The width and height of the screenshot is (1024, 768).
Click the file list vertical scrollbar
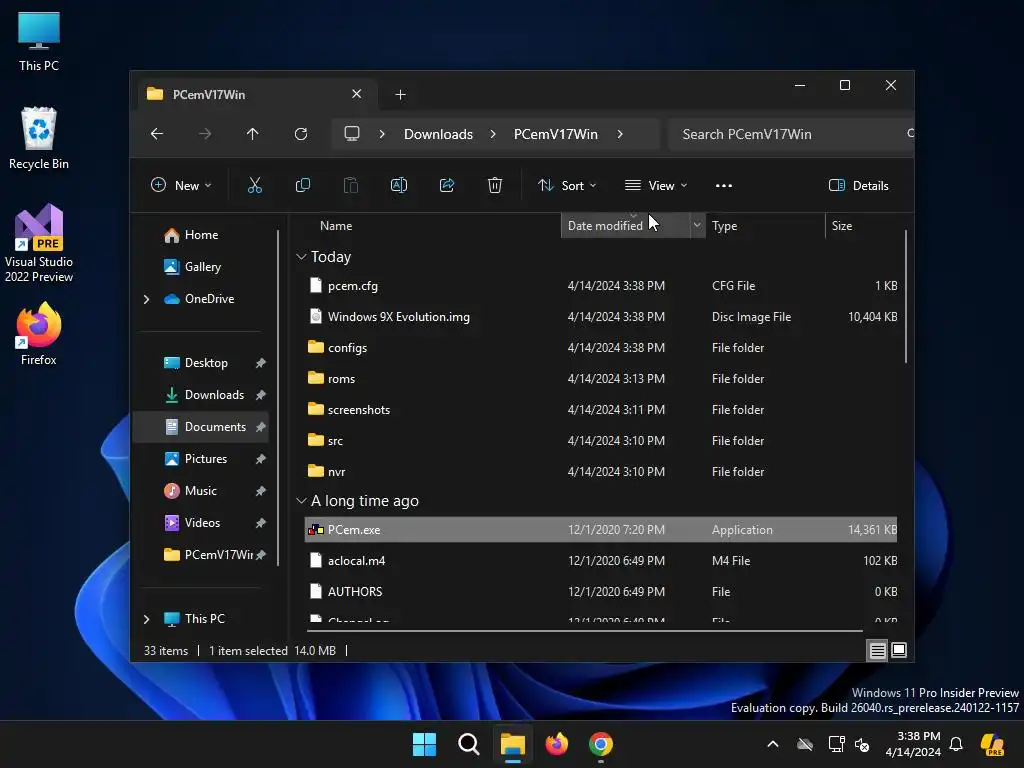(x=906, y=296)
